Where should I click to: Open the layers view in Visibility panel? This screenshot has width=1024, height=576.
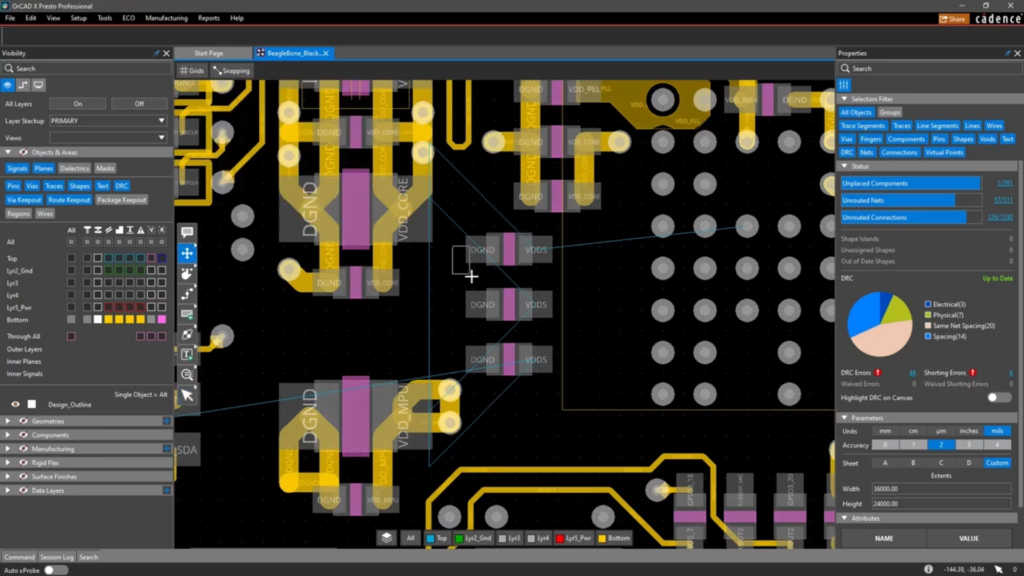8,85
